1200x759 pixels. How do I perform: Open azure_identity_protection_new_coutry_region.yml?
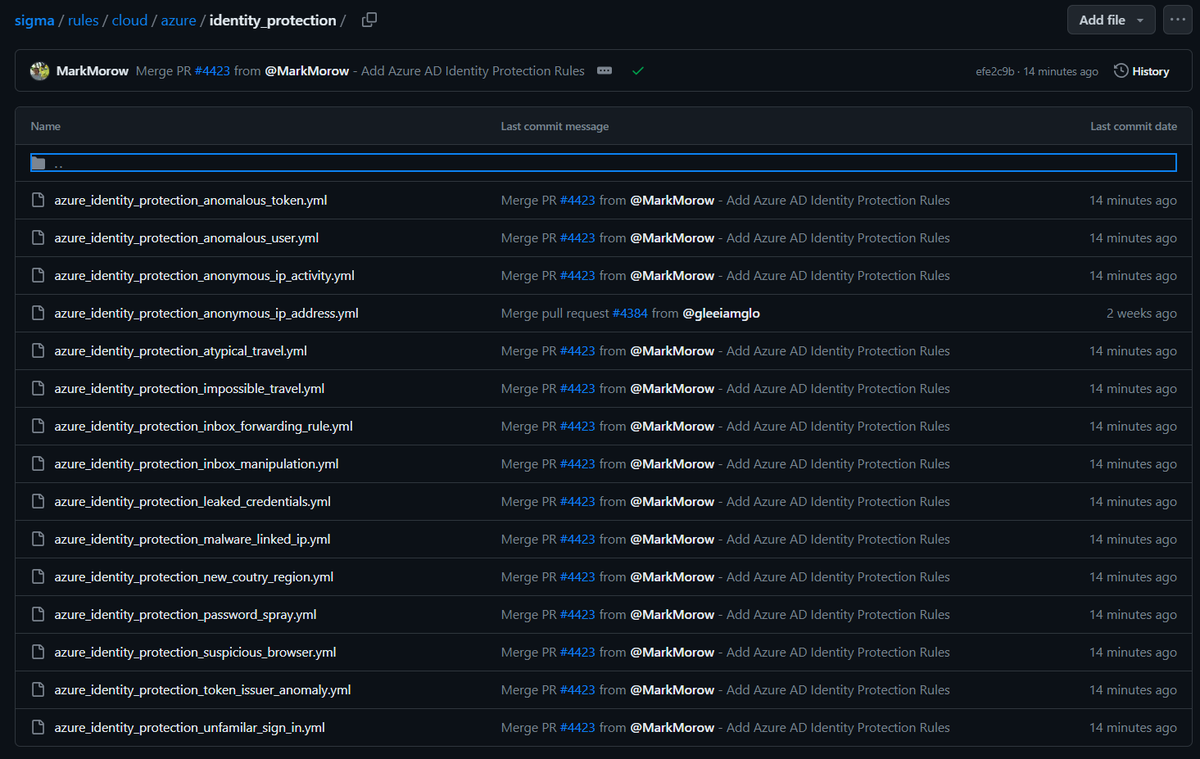coord(194,577)
